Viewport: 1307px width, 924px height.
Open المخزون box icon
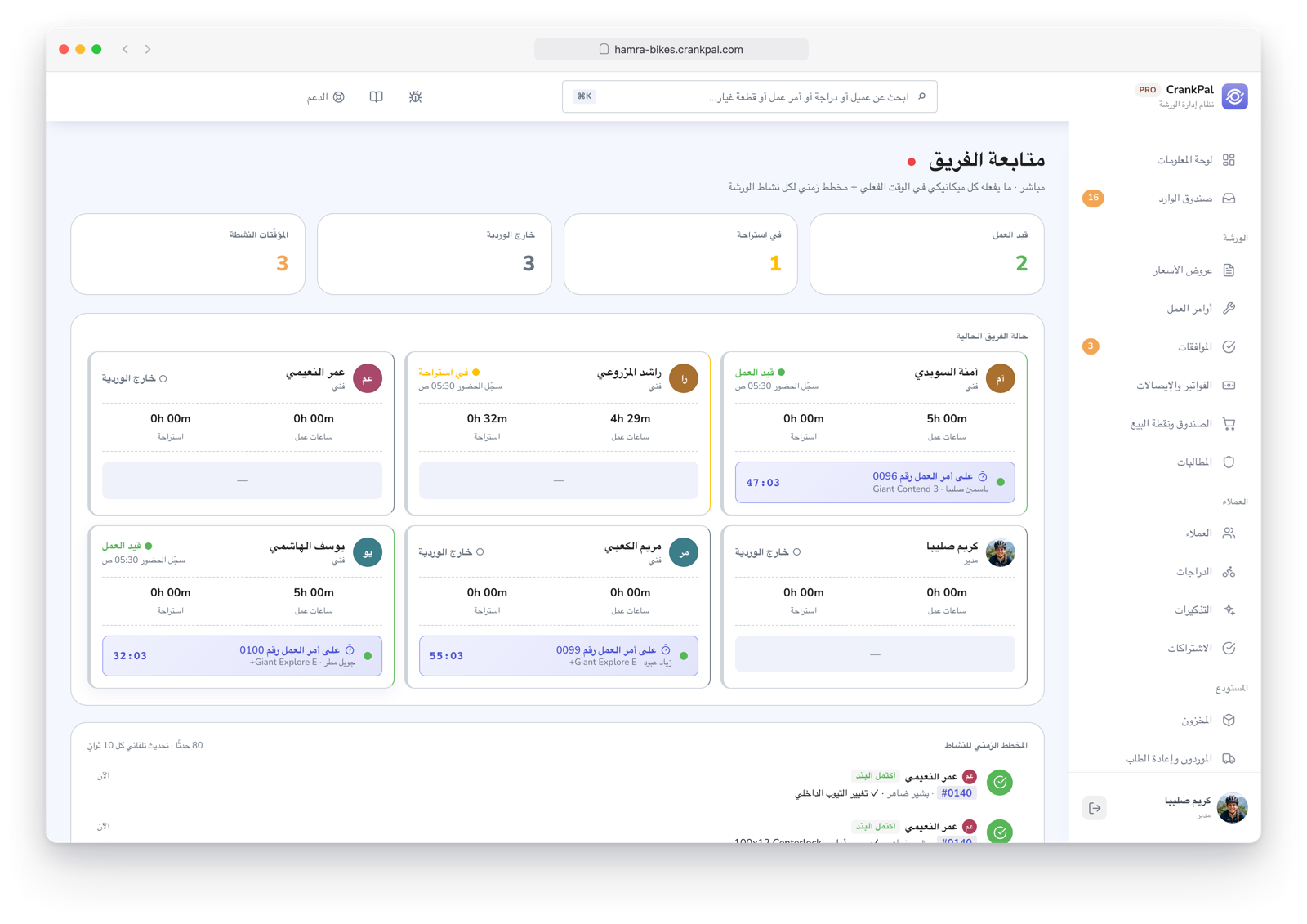(1229, 721)
